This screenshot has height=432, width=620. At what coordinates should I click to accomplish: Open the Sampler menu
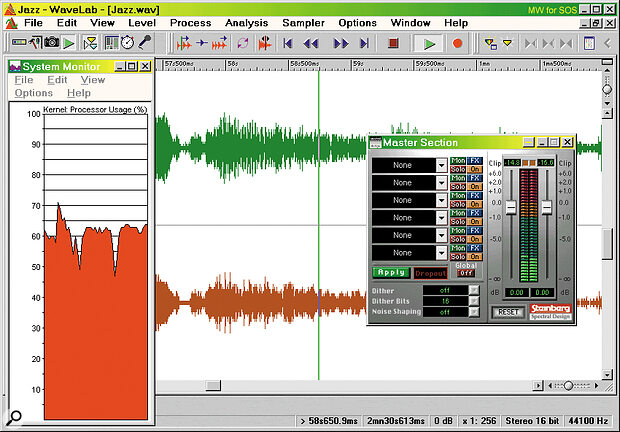click(304, 23)
